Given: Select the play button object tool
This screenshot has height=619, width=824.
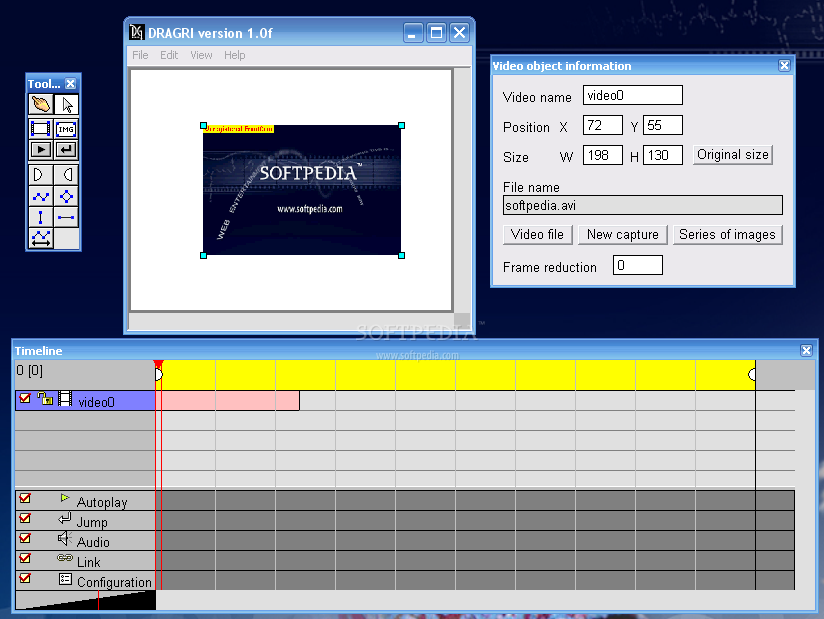Looking at the screenshot, I should [x=40, y=150].
